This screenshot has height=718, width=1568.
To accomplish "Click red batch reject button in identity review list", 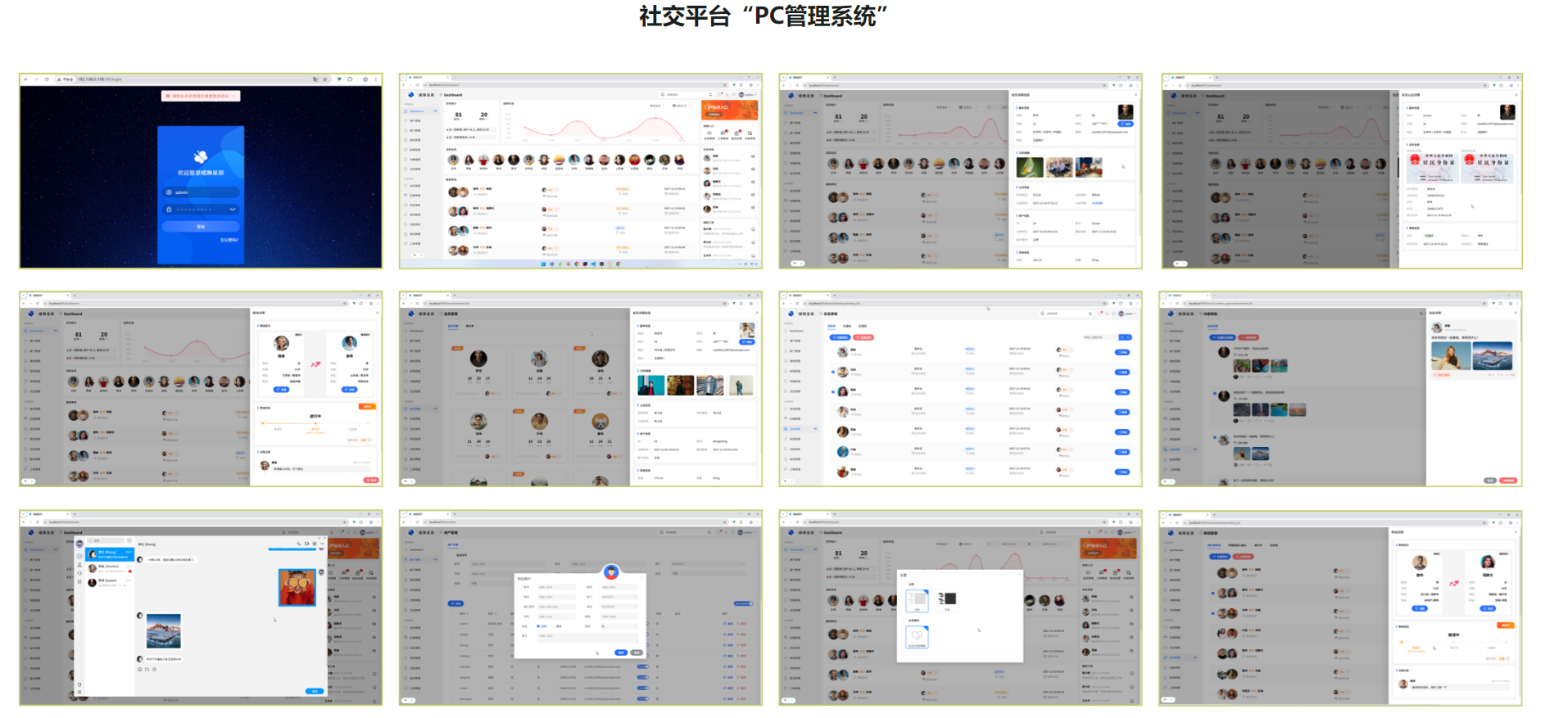I will pyautogui.click(x=863, y=337).
